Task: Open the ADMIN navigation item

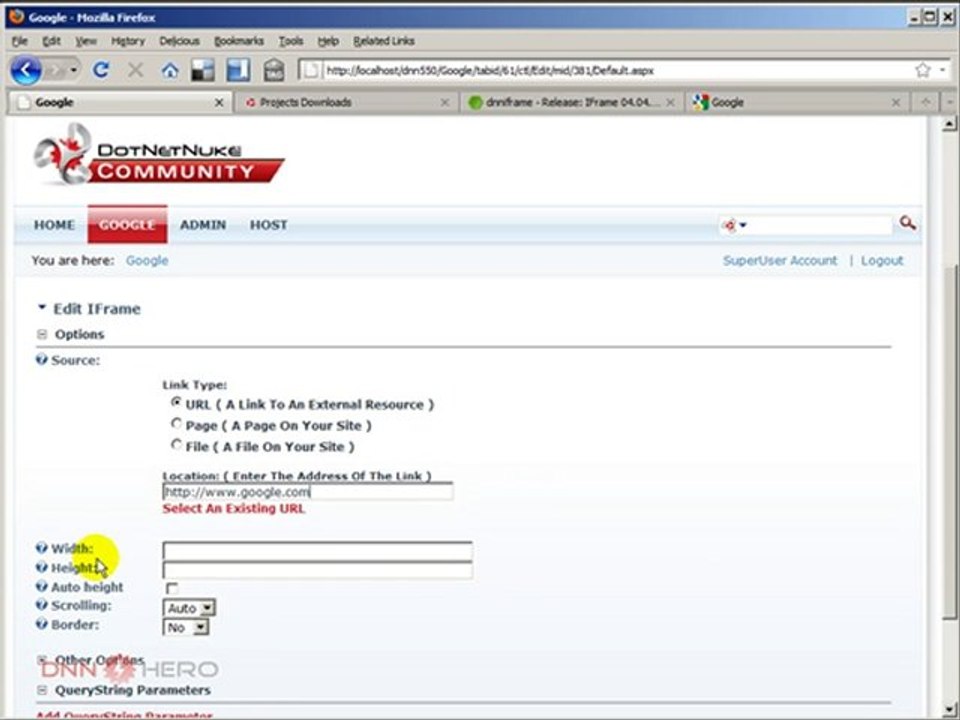Action: click(x=203, y=225)
